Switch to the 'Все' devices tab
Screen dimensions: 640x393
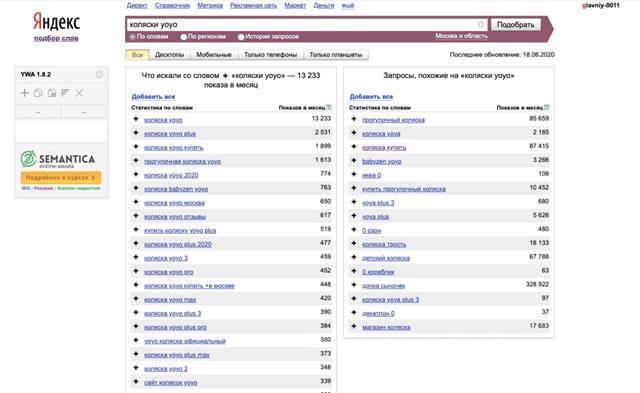tap(137, 55)
